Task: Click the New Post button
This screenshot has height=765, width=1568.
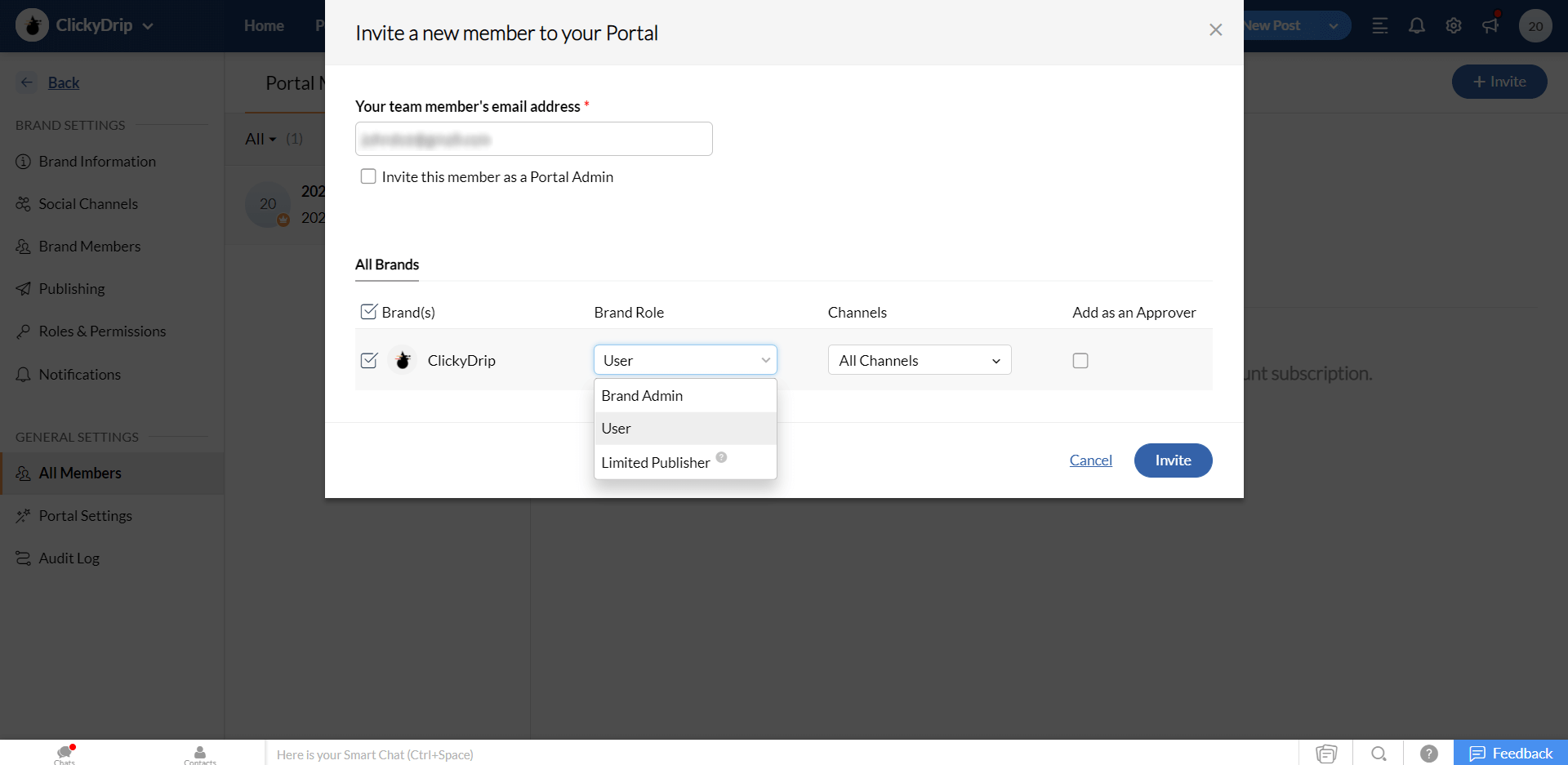Action: (x=1272, y=25)
